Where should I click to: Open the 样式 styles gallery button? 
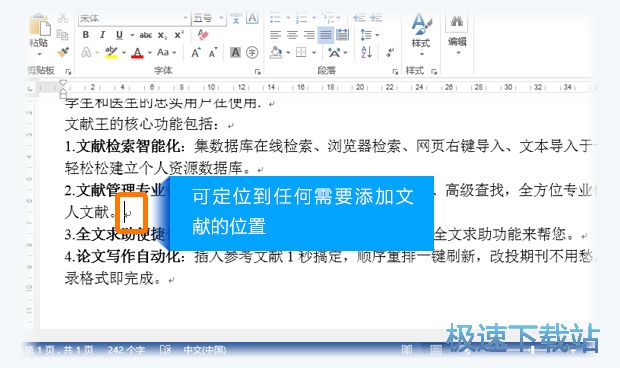point(421,34)
